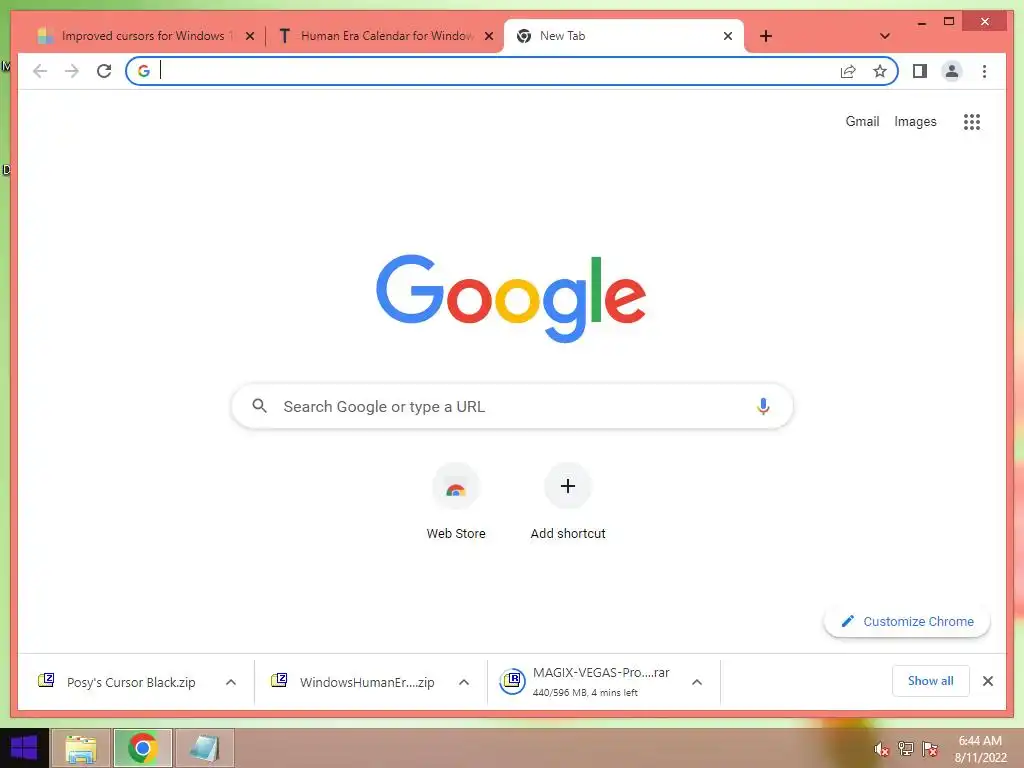
Task: Open Chrome's three-dot menu
Action: (984, 71)
